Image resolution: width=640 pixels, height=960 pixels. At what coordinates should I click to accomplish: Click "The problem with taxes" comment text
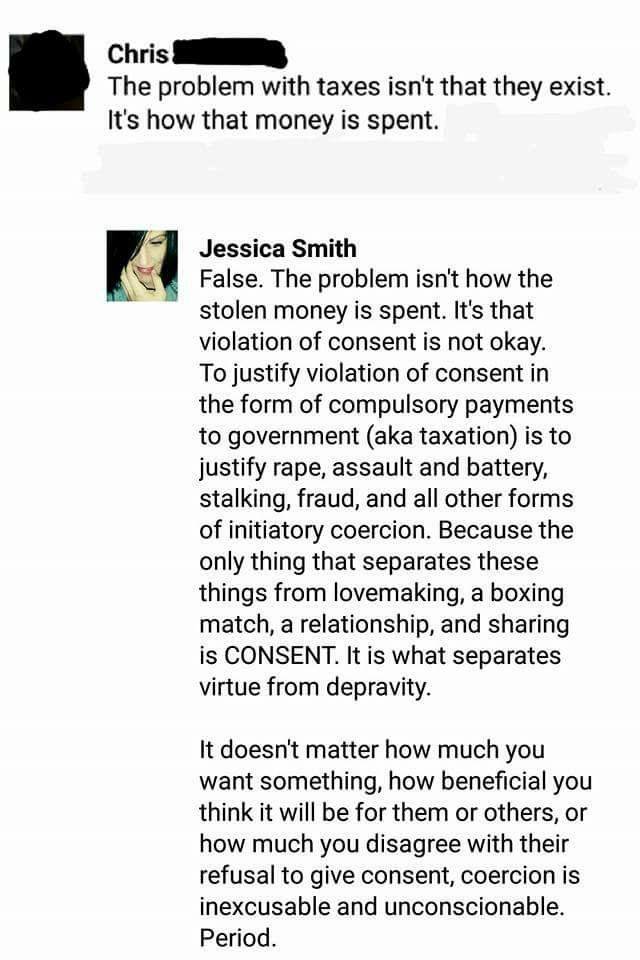point(360,87)
